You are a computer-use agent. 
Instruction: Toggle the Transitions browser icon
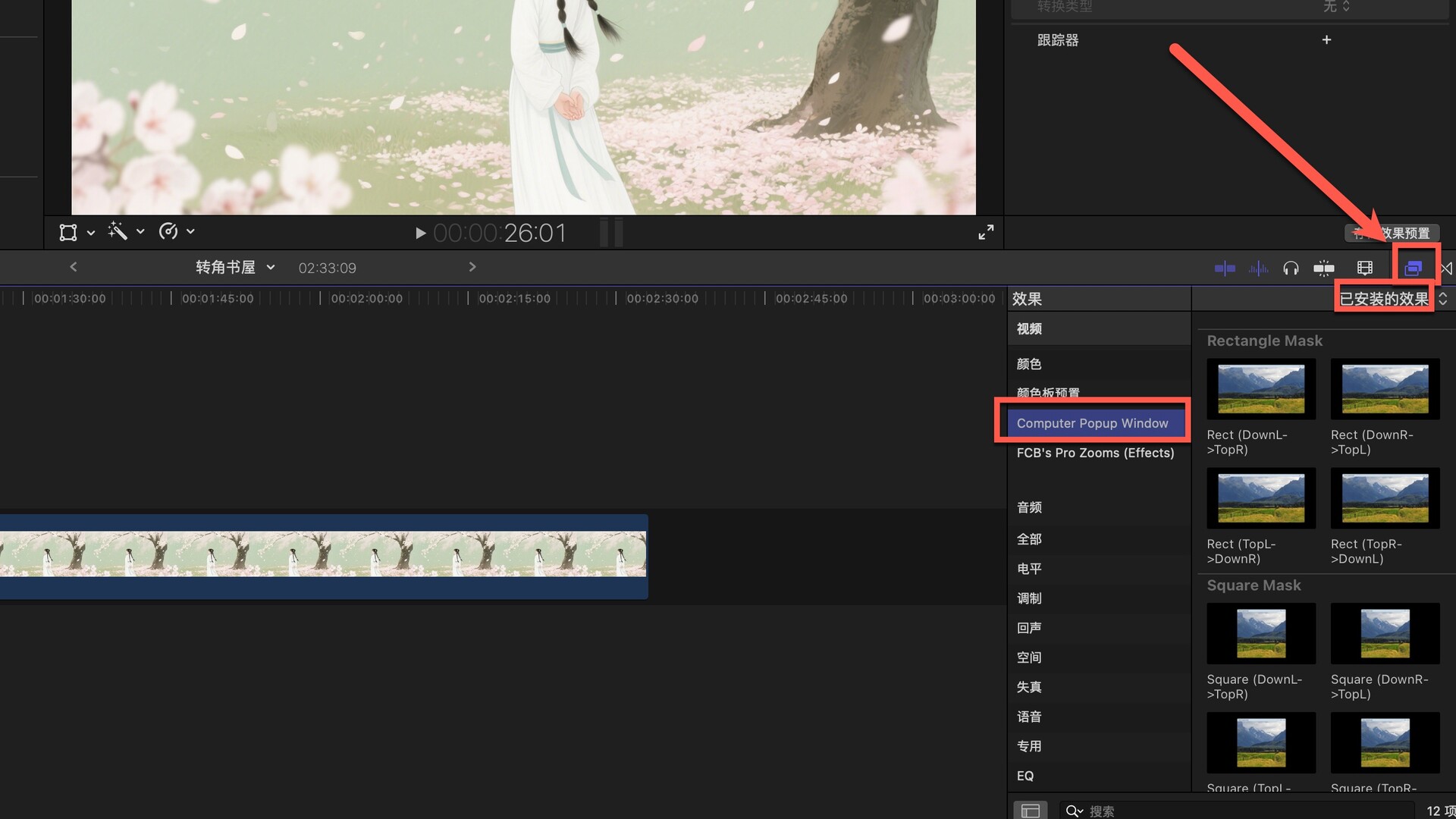(x=1447, y=268)
